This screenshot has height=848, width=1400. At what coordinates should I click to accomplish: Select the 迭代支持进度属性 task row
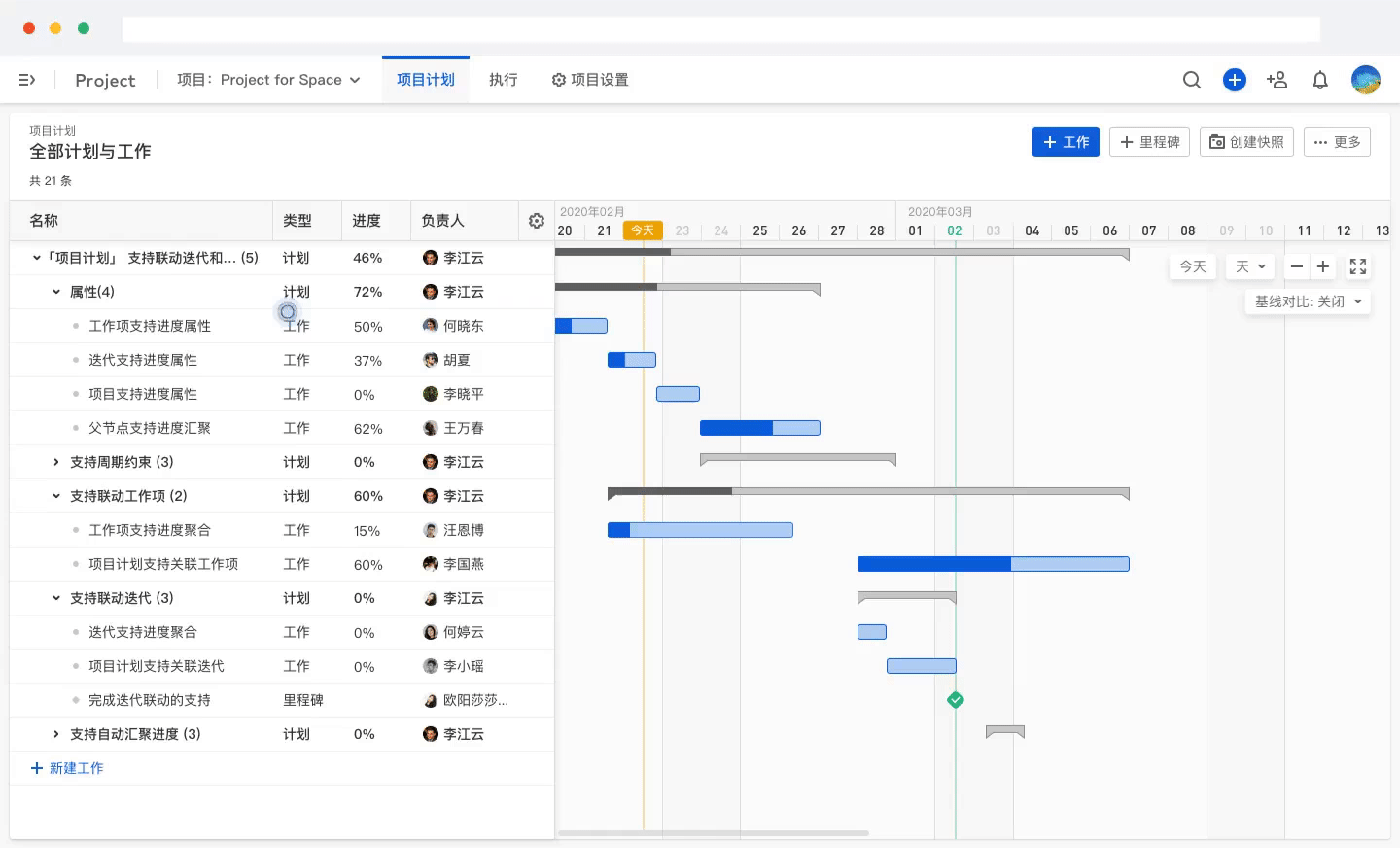pos(282,360)
